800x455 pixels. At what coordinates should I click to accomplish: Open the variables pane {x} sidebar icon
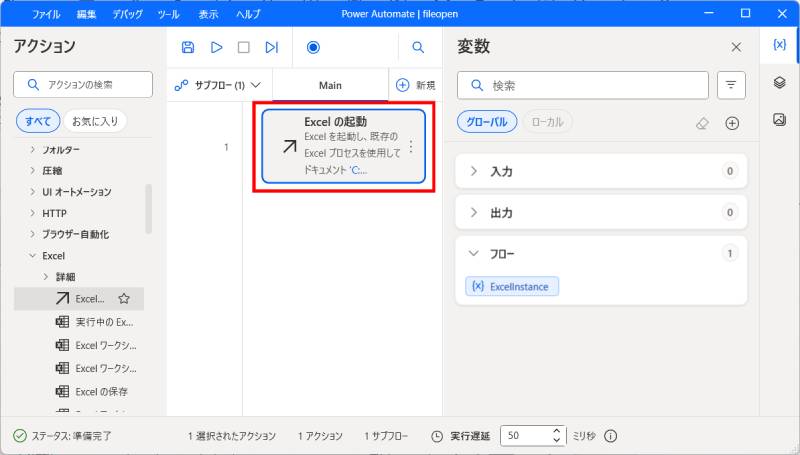779,45
